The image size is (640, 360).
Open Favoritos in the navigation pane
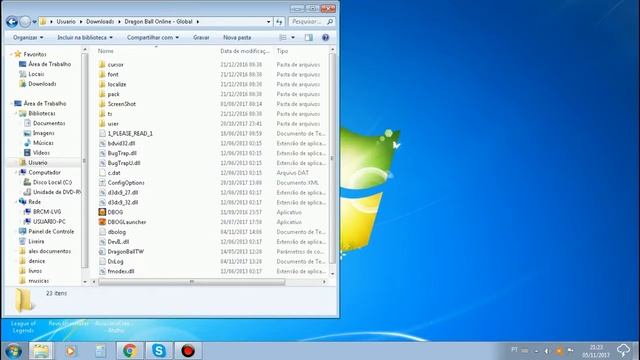tap(35, 54)
